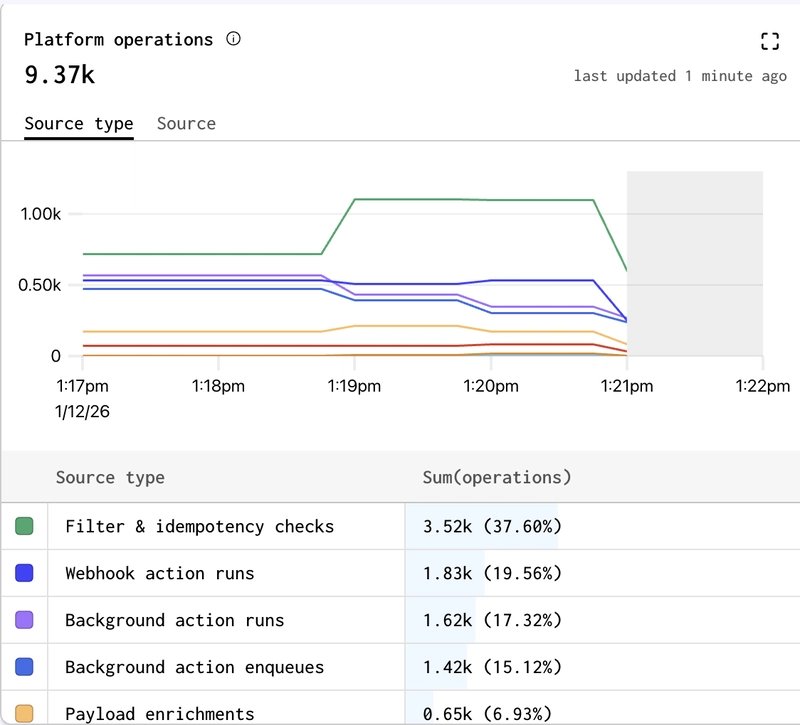Click the 9.37k total operations figure

(x=59, y=75)
